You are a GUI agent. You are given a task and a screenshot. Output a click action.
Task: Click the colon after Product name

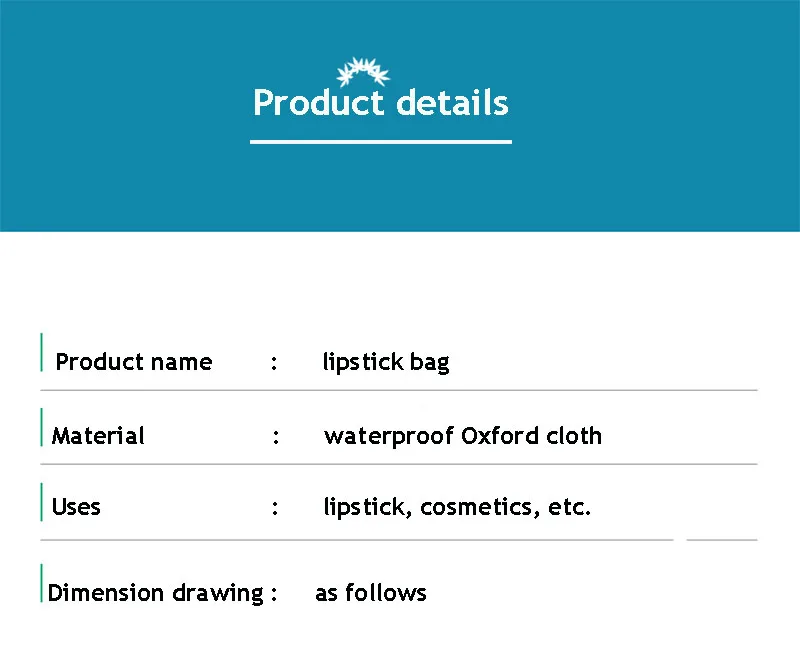click(x=274, y=363)
